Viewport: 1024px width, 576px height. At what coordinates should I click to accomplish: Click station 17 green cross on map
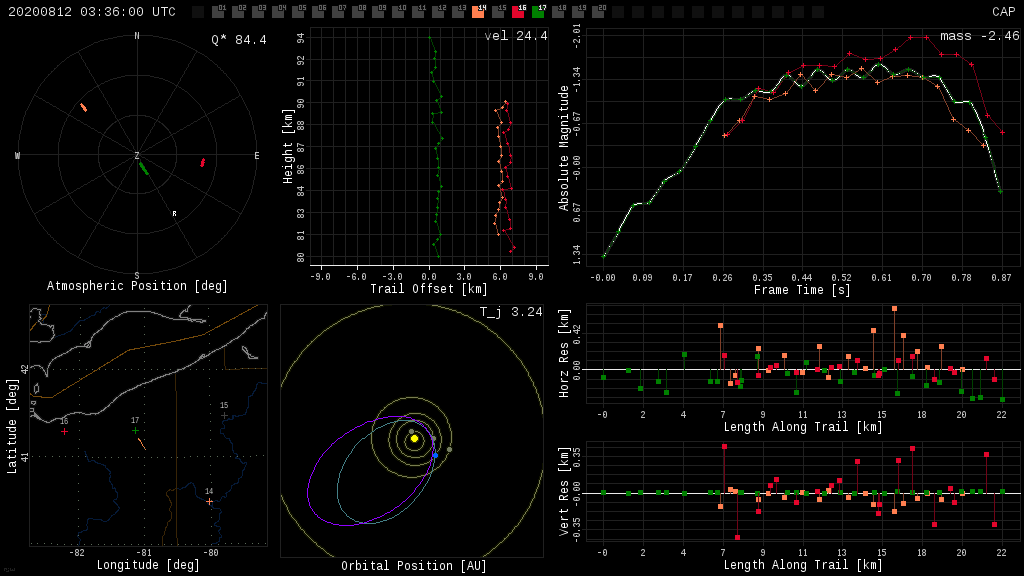coord(135,430)
